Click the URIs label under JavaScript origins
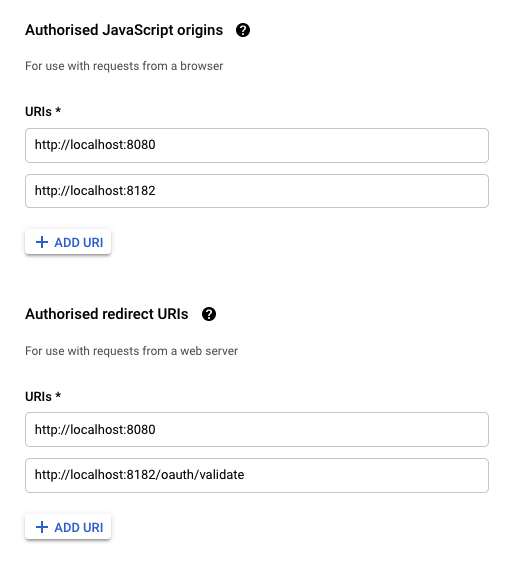 point(38,112)
